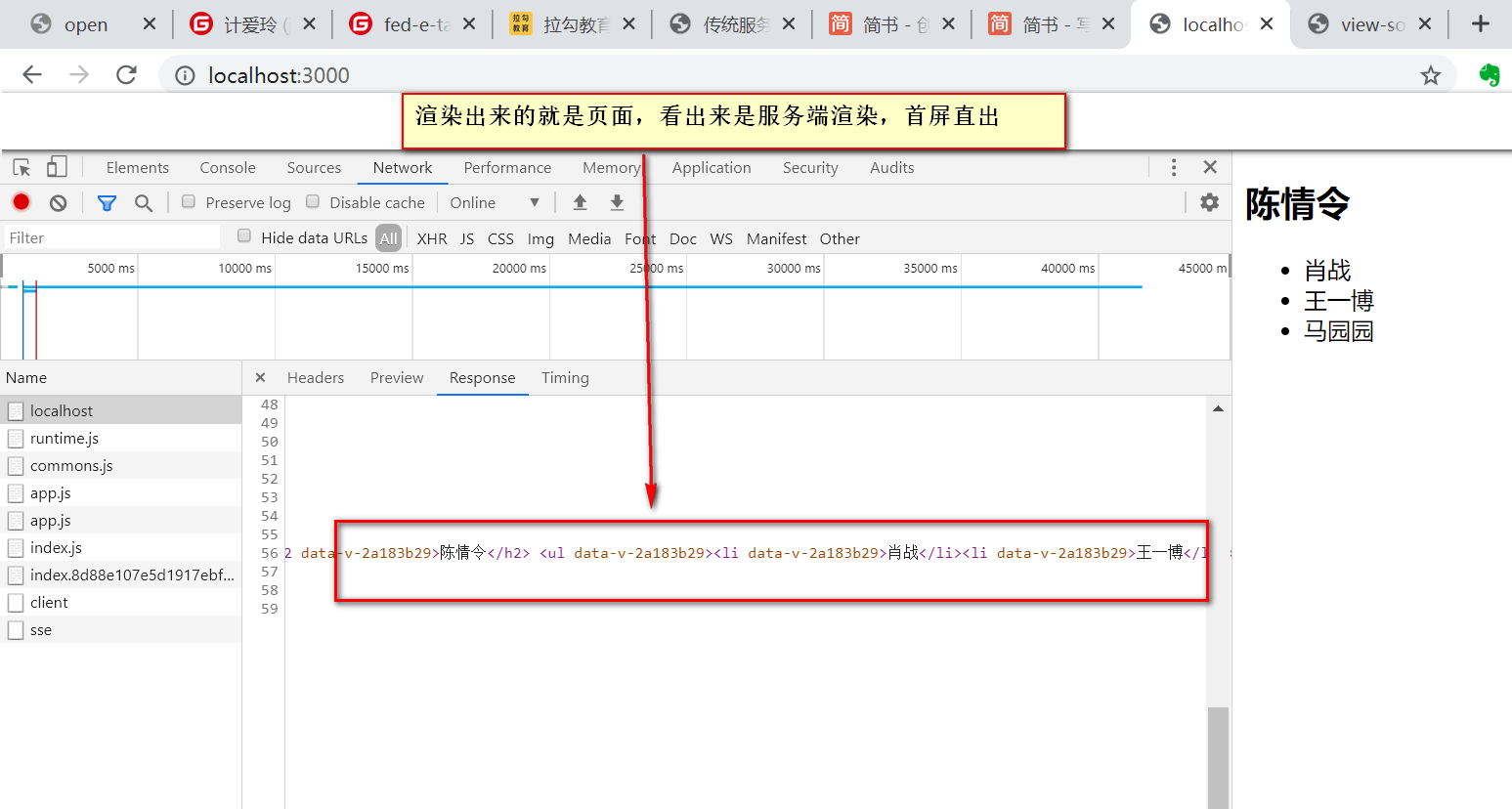Image resolution: width=1512 pixels, height=809 pixels.
Task: Open the Application panel
Action: click(x=712, y=167)
